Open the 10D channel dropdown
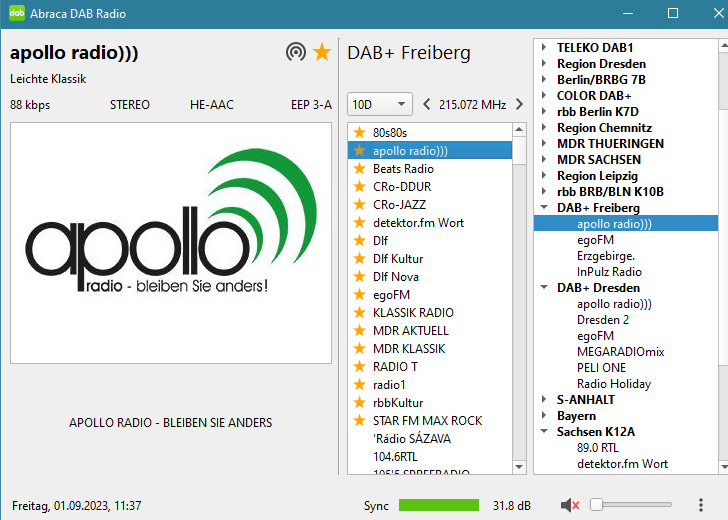Viewport: 728px width, 520px height. (379, 104)
